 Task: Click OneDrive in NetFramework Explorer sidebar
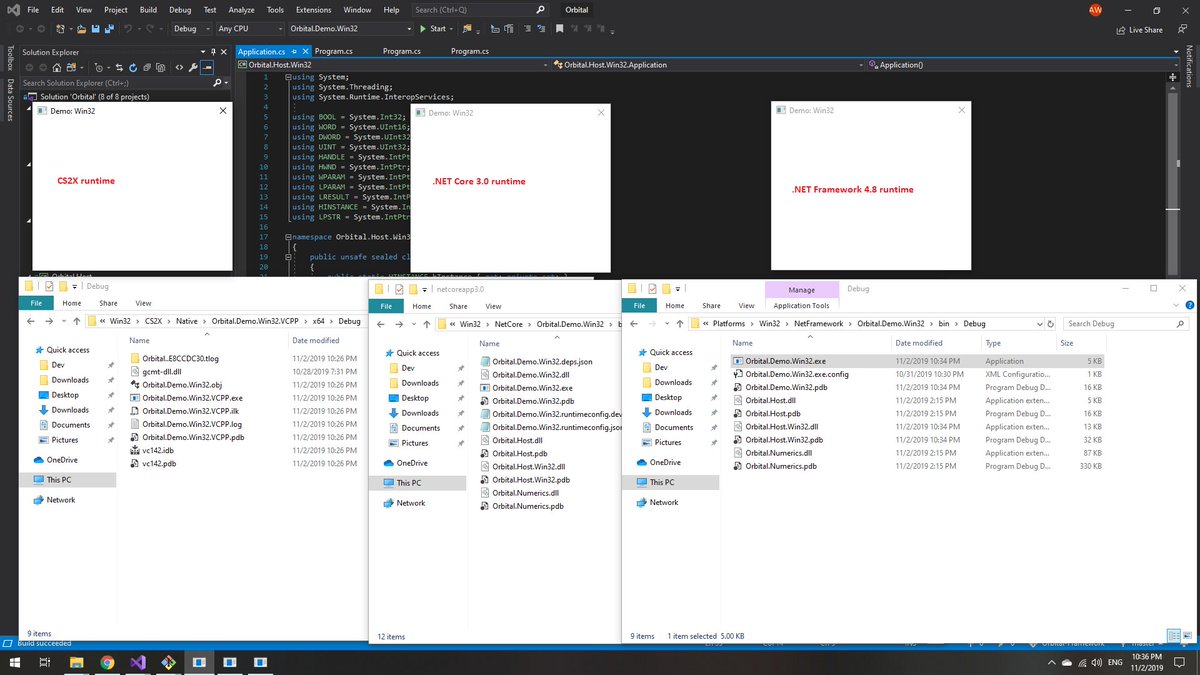click(x=664, y=462)
